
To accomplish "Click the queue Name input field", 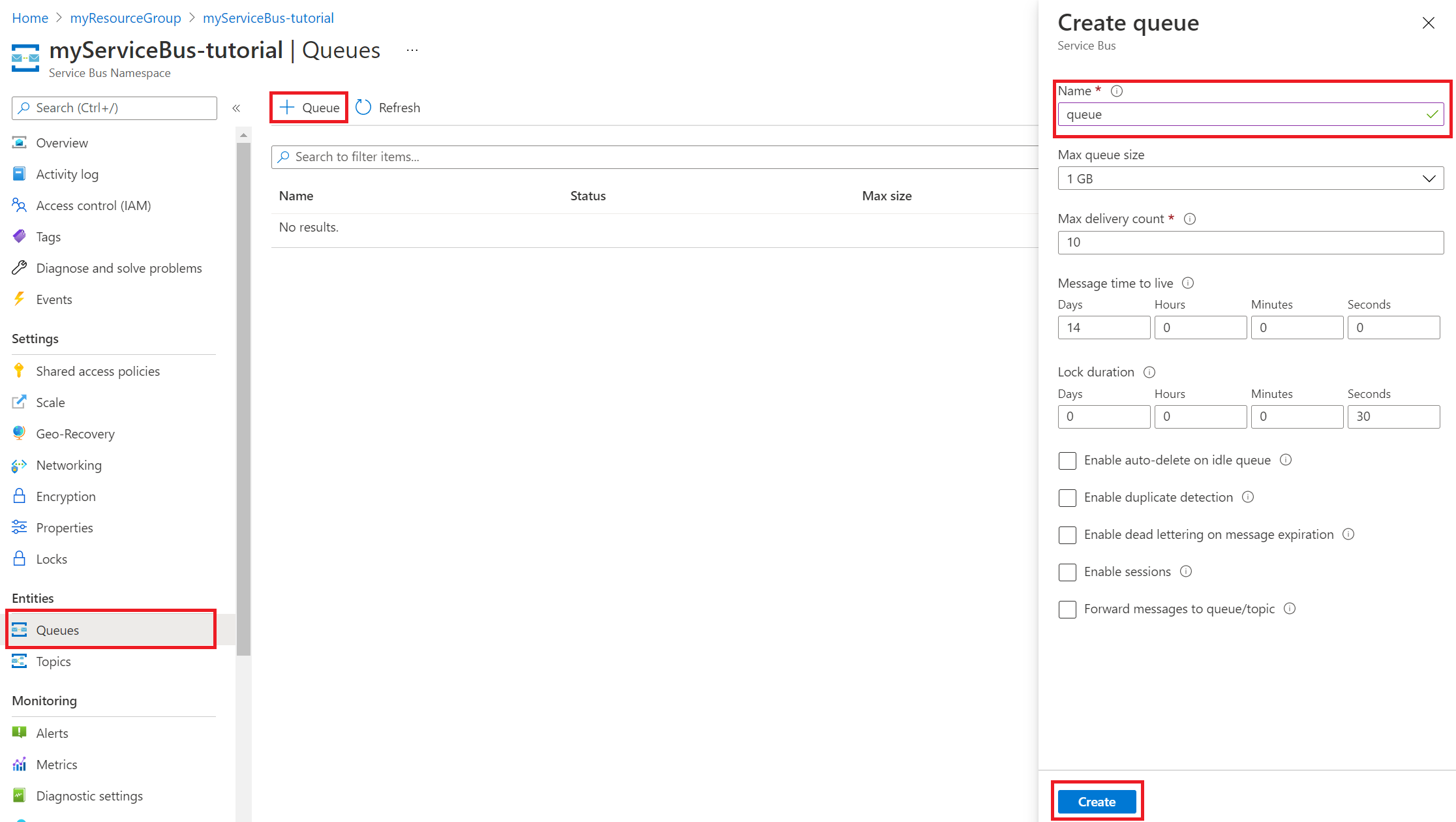I will click(1249, 113).
